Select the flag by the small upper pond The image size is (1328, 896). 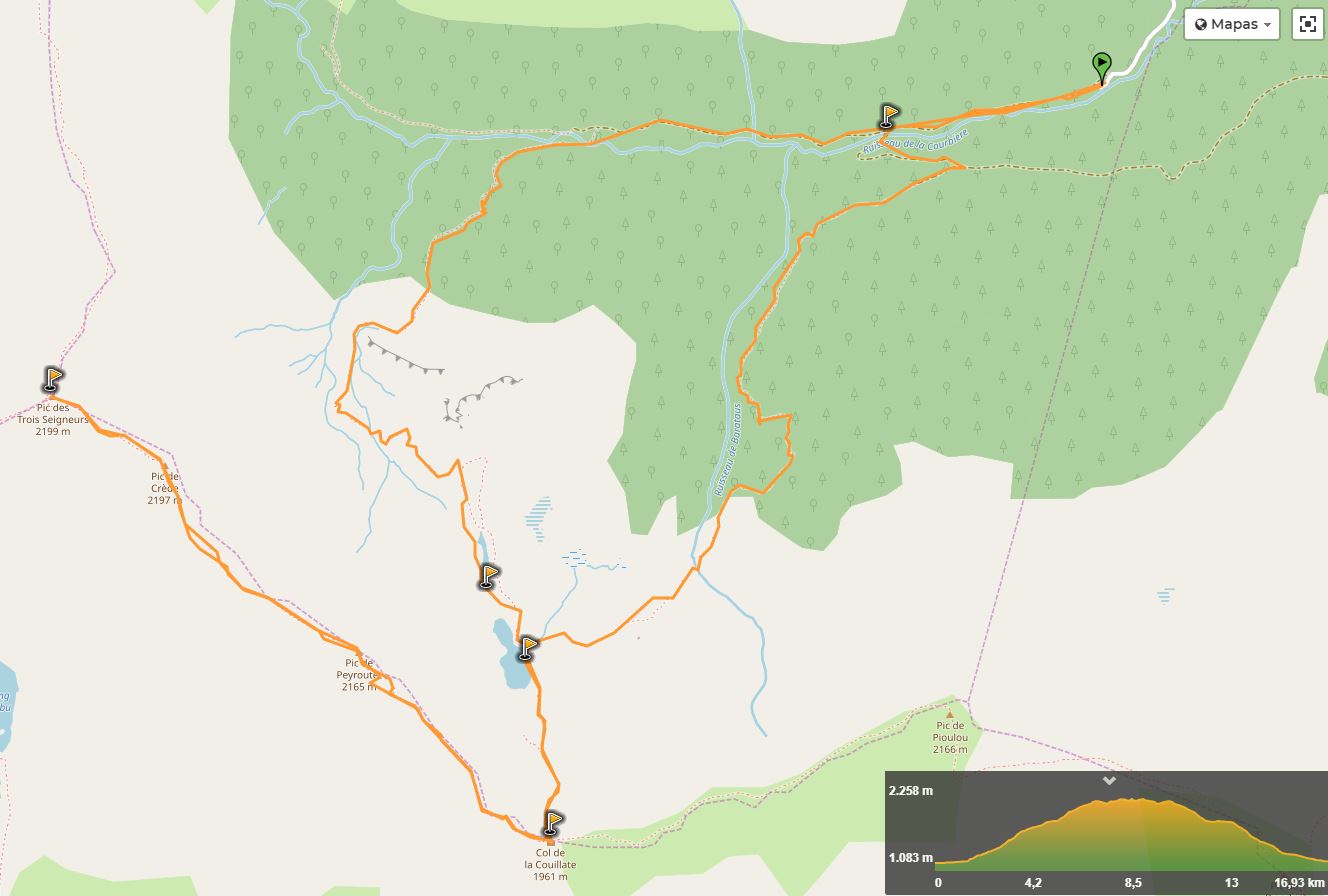(x=488, y=574)
